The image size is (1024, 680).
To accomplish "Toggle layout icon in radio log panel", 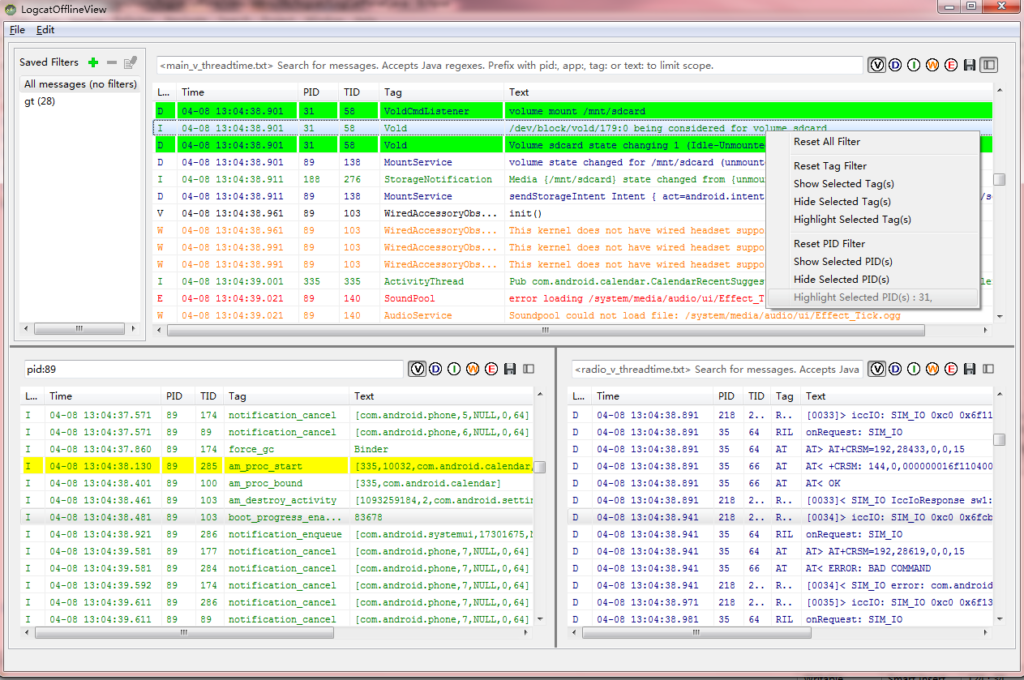I will (988, 369).
